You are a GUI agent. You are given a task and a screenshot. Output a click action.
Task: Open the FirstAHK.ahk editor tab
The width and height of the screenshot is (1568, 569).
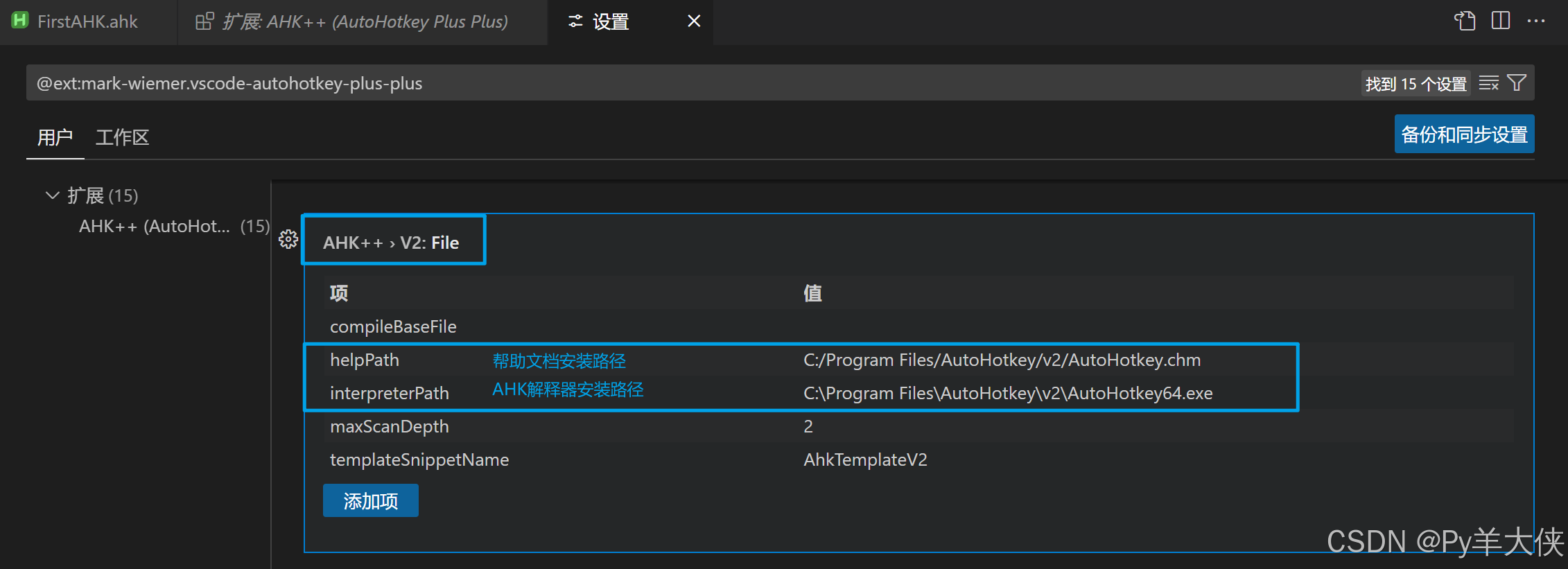pyautogui.click(x=88, y=21)
